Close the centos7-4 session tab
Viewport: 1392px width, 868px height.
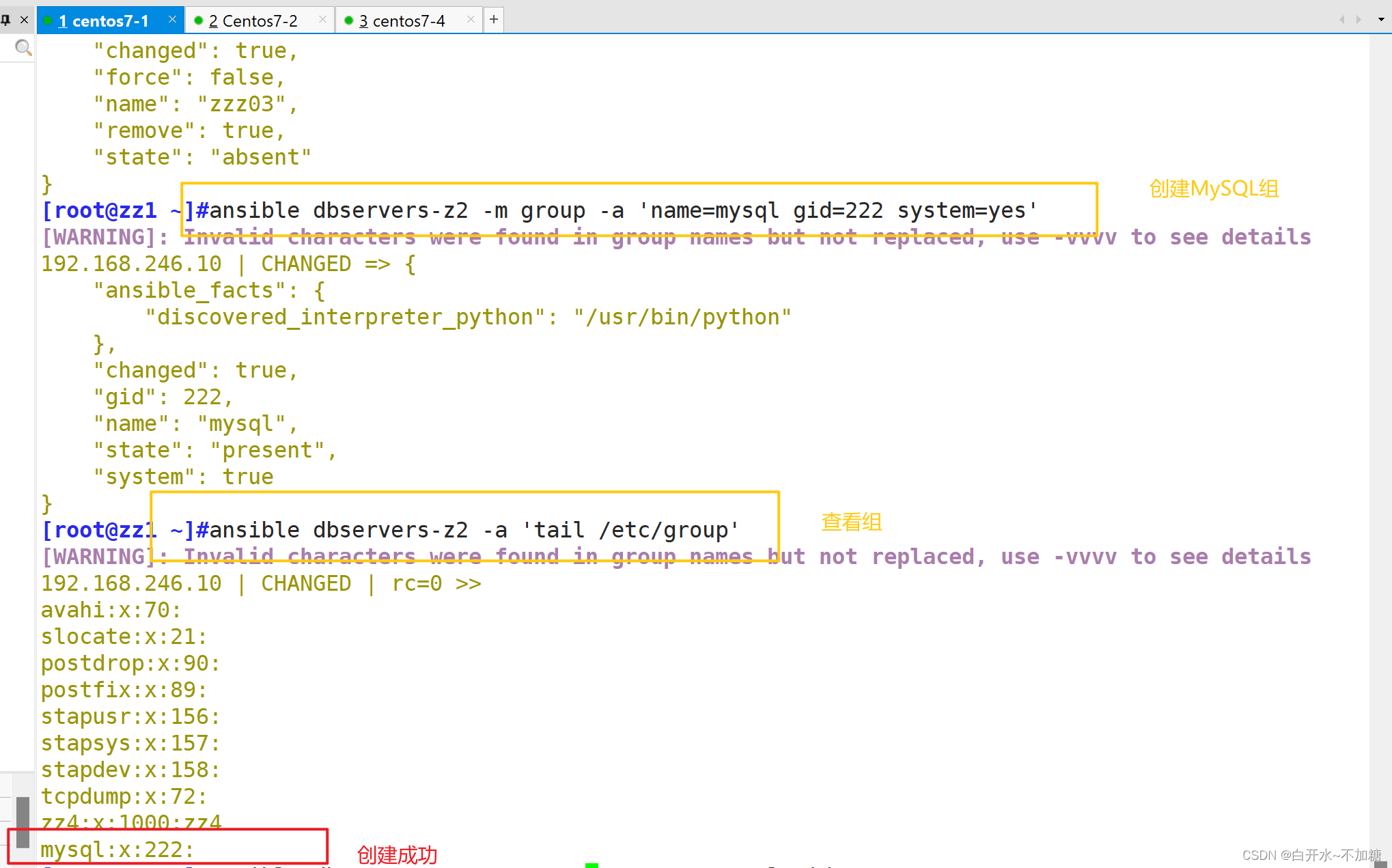tap(471, 20)
